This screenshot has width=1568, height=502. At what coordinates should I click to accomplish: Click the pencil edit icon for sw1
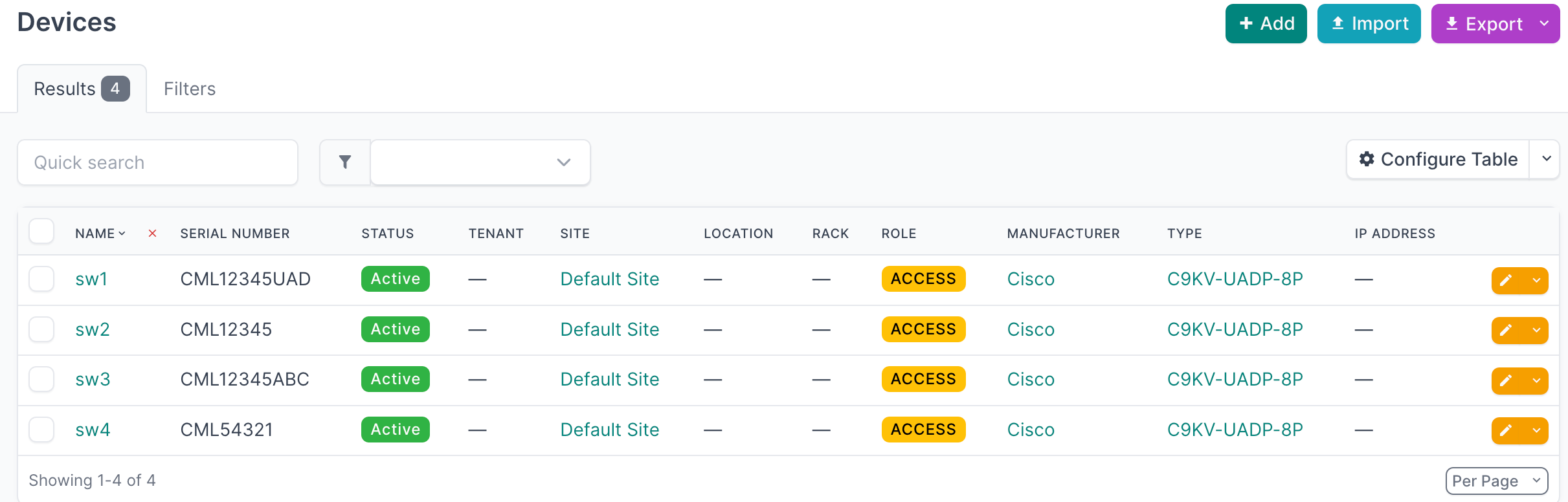point(1506,280)
